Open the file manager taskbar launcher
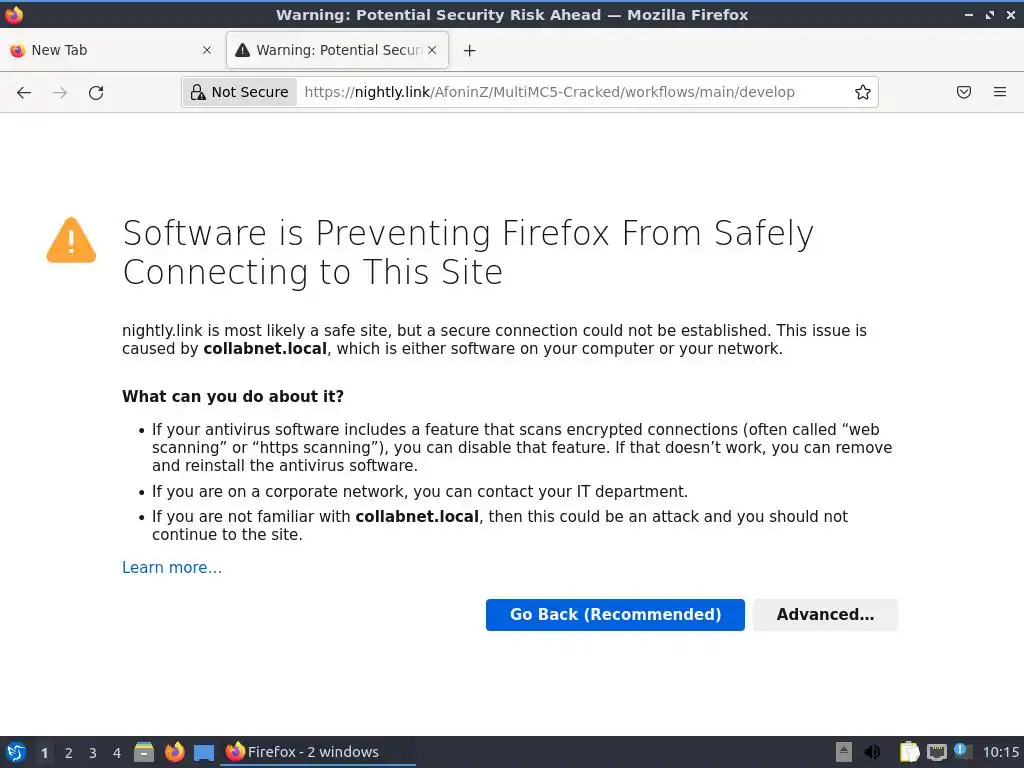 (x=144, y=752)
